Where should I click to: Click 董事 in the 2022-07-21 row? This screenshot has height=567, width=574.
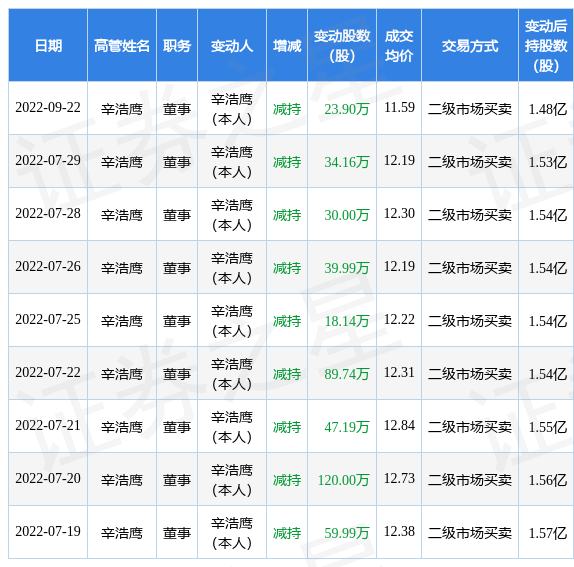177,427
